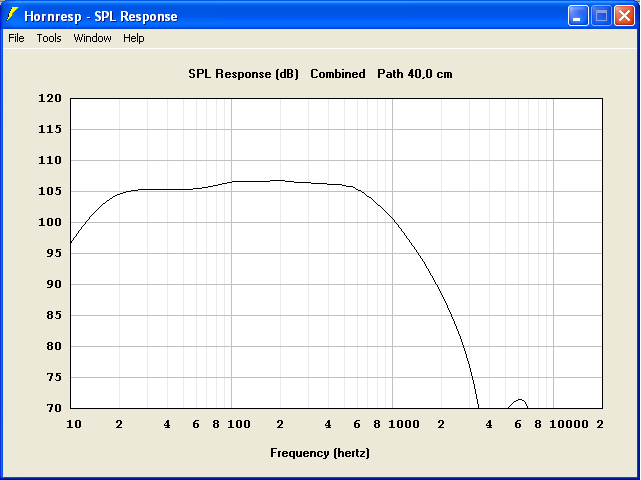Click the 100 Hz x-axis label
This screenshot has height=480, width=641.
[239, 424]
